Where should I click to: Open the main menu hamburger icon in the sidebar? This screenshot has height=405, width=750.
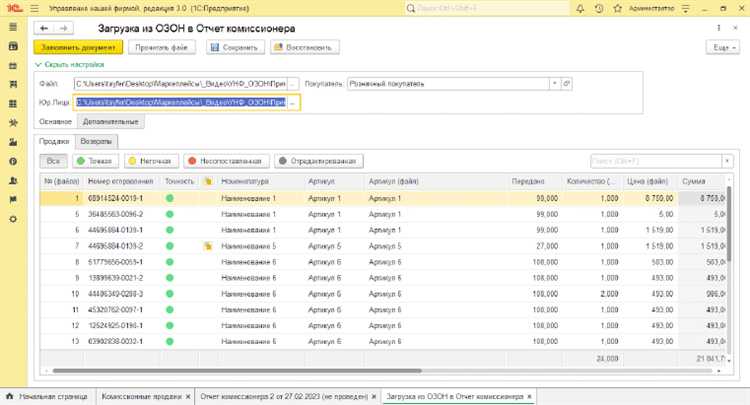(x=12, y=28)
